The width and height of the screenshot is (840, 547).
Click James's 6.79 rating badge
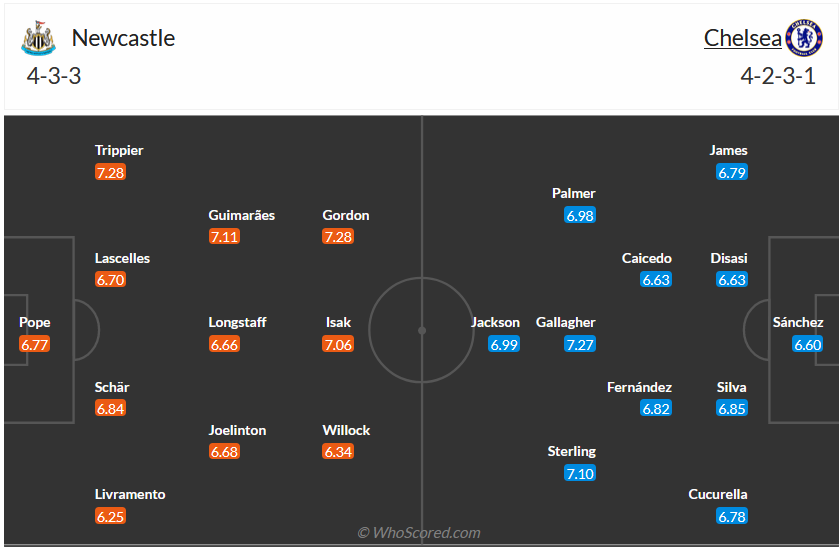pos(732,172)
